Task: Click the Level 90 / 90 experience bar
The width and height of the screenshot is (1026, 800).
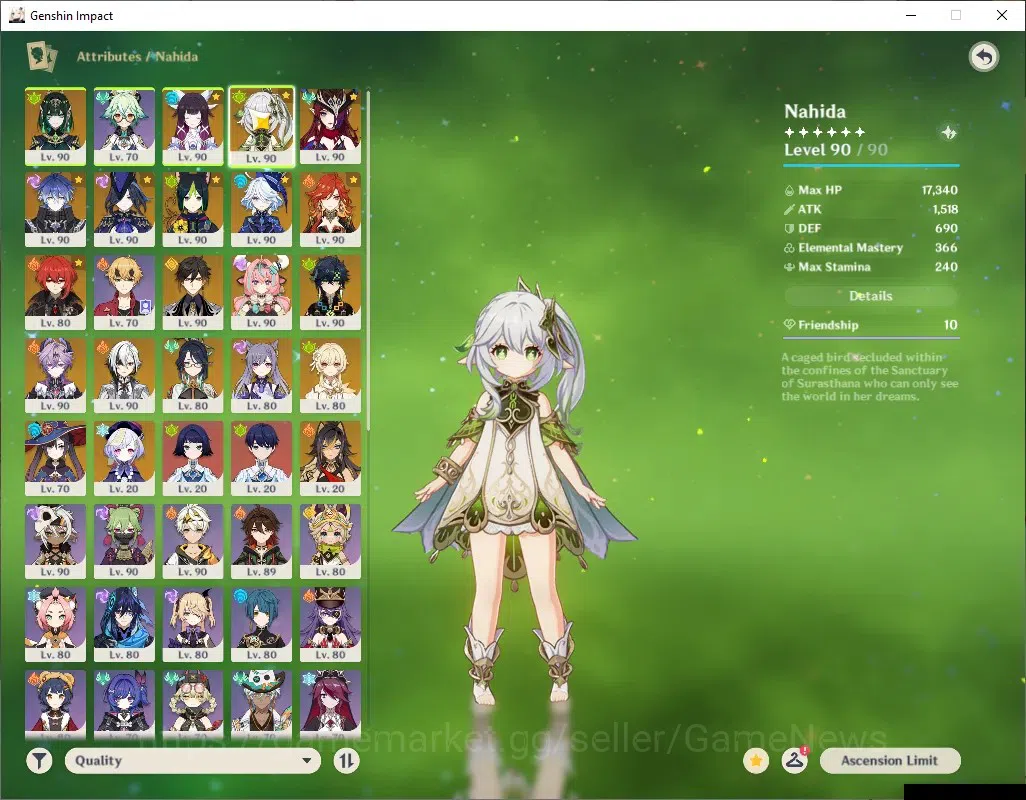Action: click(871, 165)
